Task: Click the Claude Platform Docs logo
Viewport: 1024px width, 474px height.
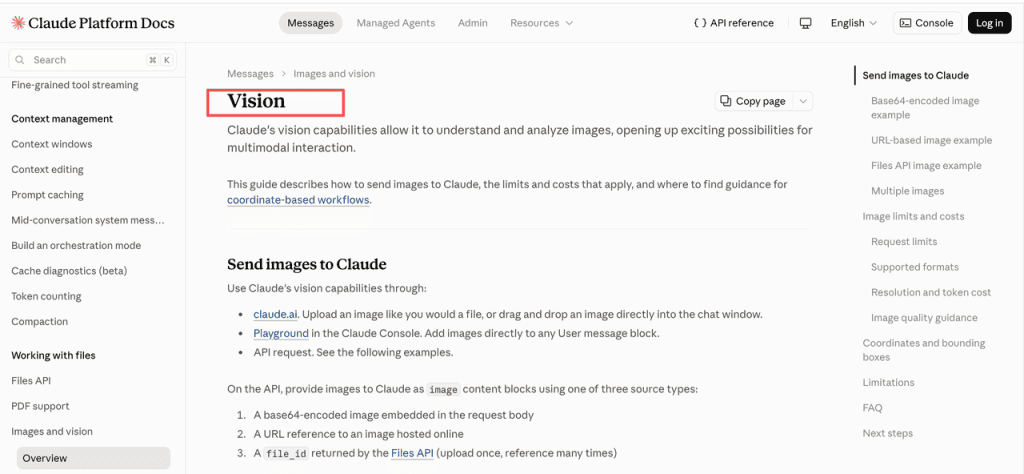Action: point(93,23)
